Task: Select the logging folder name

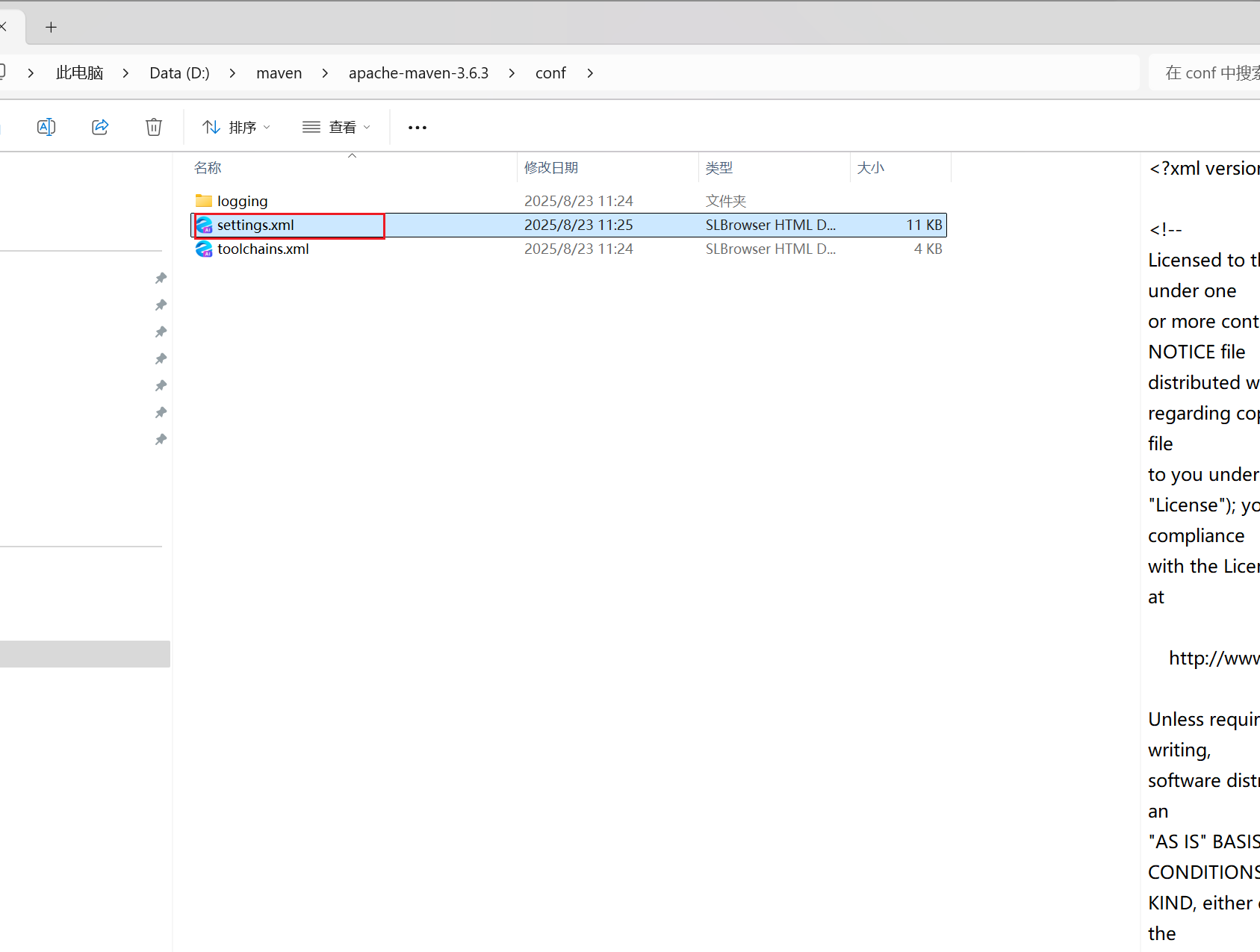Action: point(242,201)
